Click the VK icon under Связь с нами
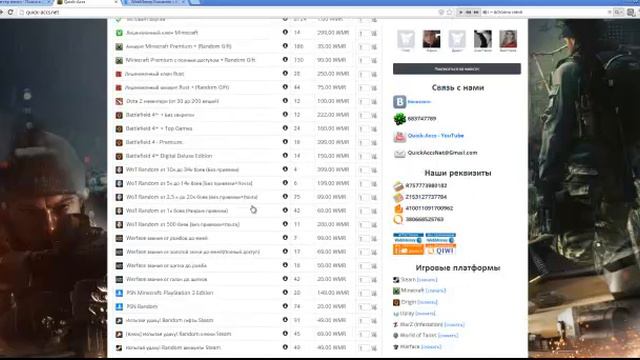This screenshot has height=360, width=640. pyautogui.click(x=400, y=102)
